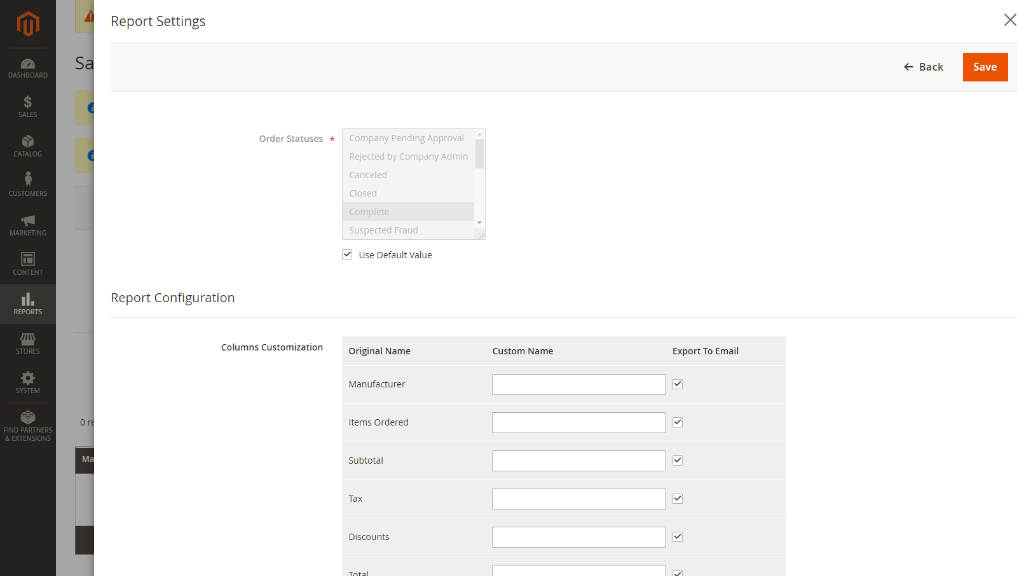
Task: Select Rejected by Company Admin status
Action: [408, 156]
